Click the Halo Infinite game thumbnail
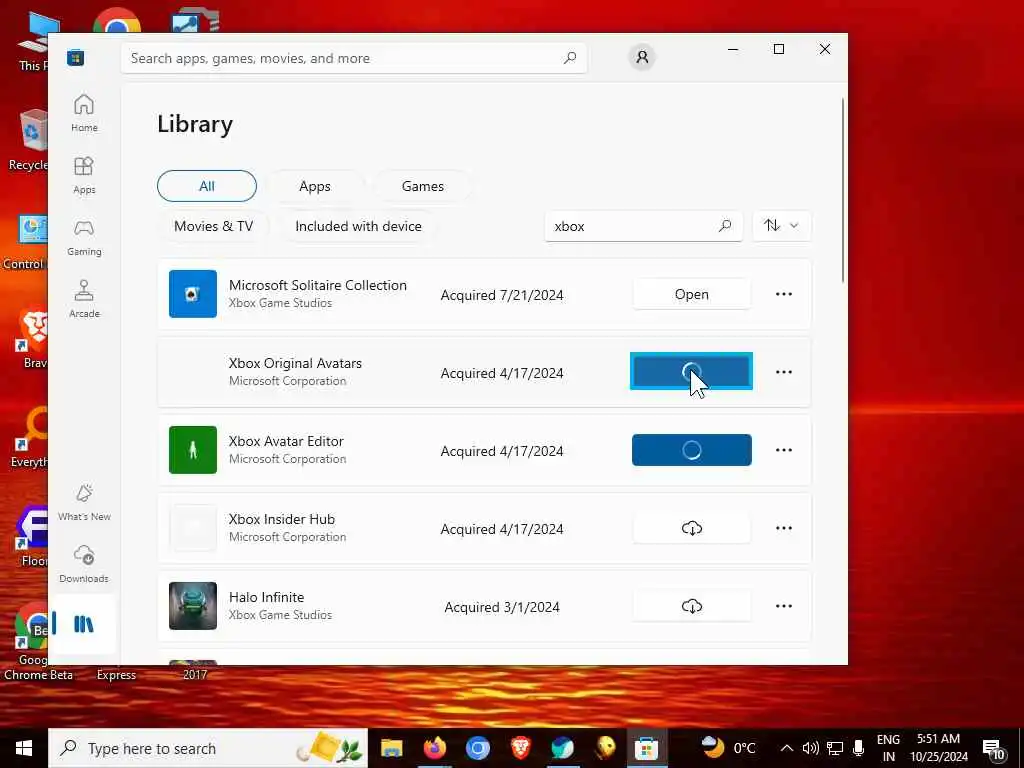Screen dimensions: 1024x768 coord(193,606)
